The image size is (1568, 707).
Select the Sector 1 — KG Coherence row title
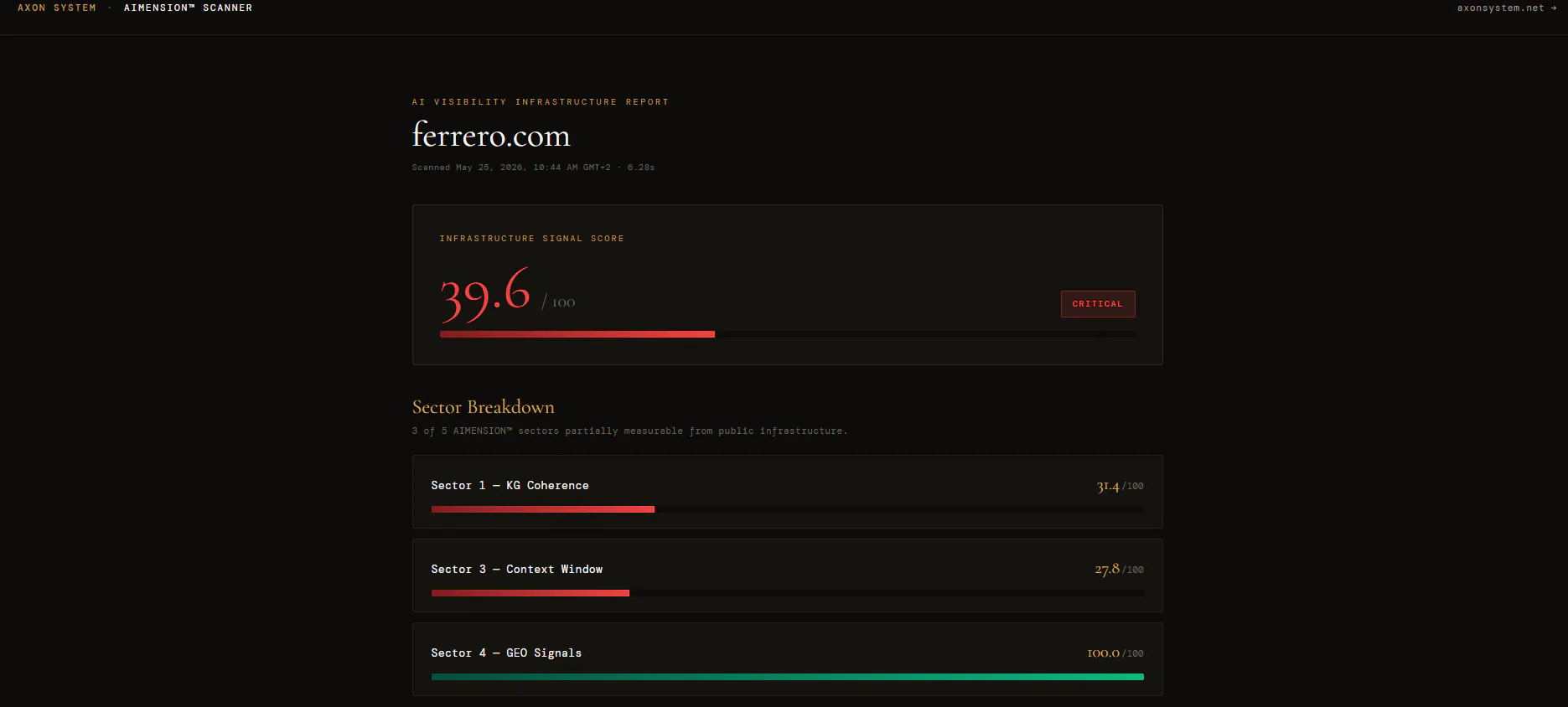coord(510,486)
